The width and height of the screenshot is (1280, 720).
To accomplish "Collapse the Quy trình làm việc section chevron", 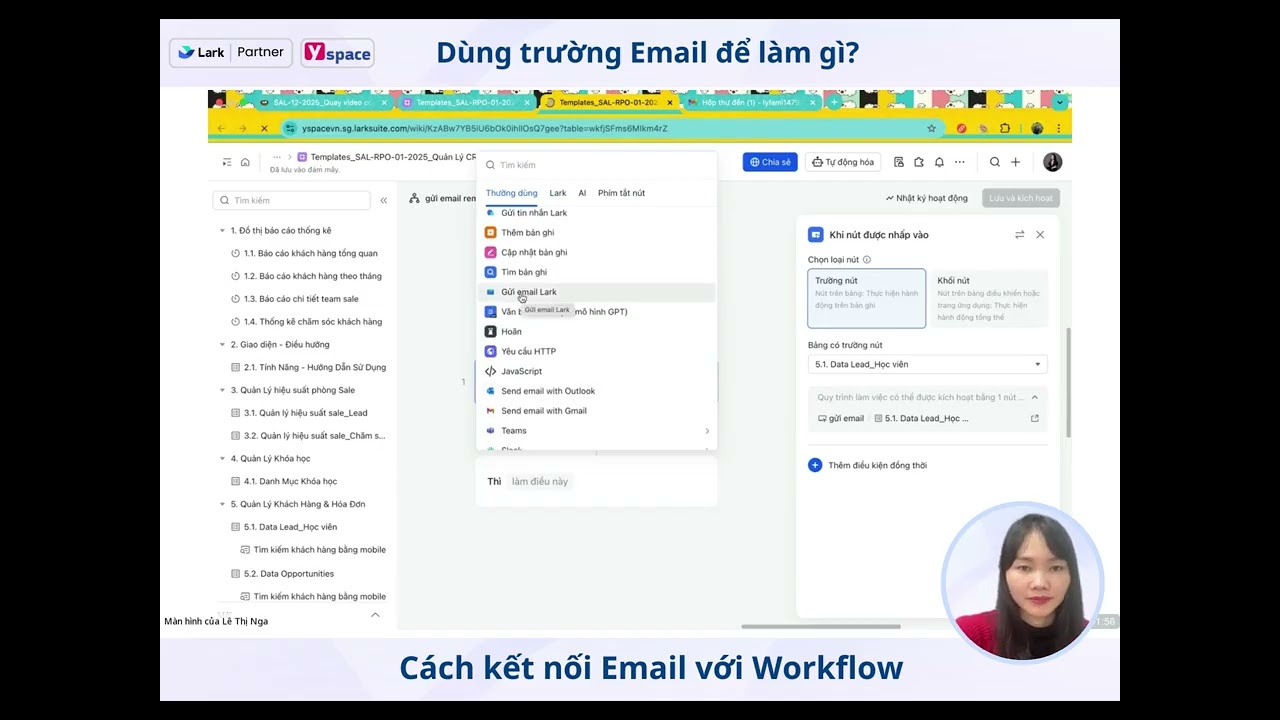I will (1035, 397).
